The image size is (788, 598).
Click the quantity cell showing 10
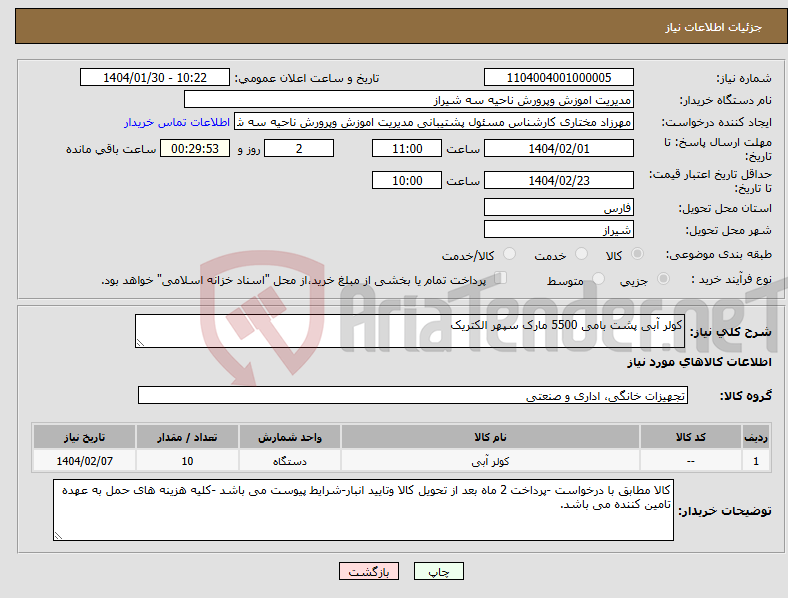(187, 461)
